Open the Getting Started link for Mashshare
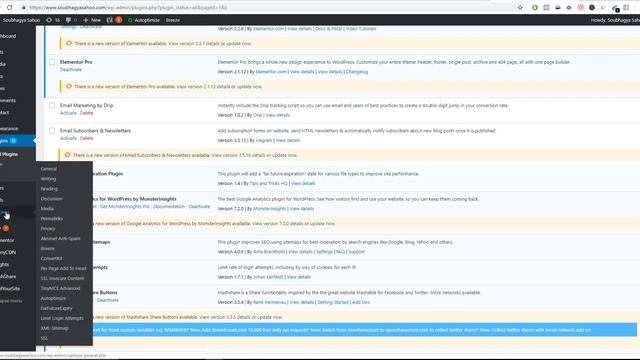This screenshot has width=640, height=360. click(x=333, y=302)
